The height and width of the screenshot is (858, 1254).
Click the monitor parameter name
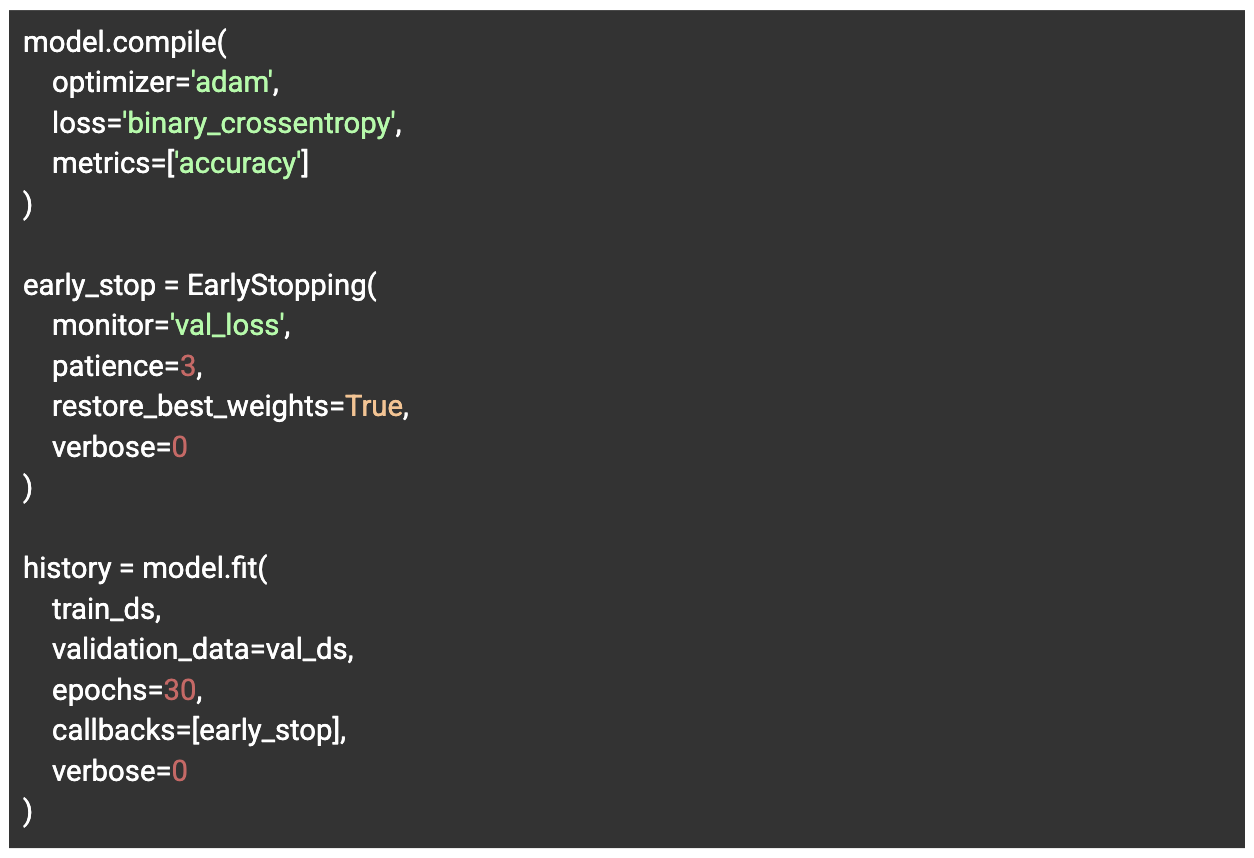(x=106, y=325)
